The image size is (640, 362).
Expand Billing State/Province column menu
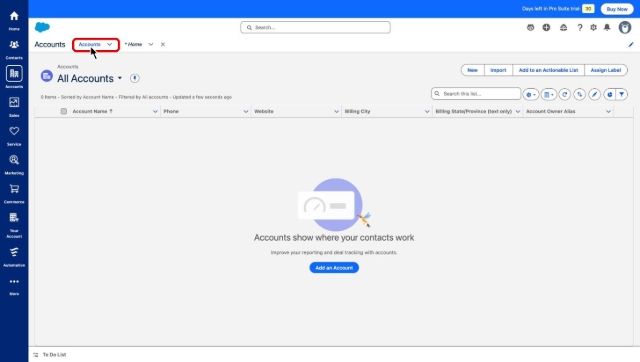pyautogui.click(x=518, y=111)
